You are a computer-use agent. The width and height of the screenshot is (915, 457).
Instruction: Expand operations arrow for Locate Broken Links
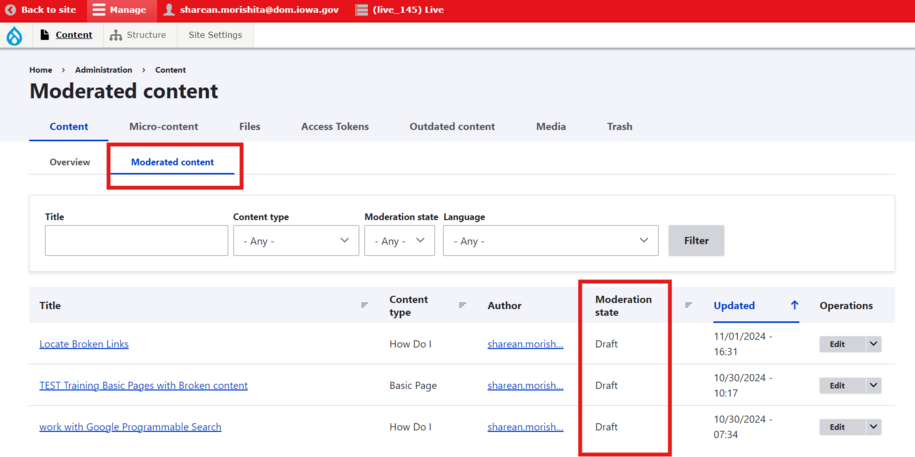pyautogui.click(x=873, y=344)
